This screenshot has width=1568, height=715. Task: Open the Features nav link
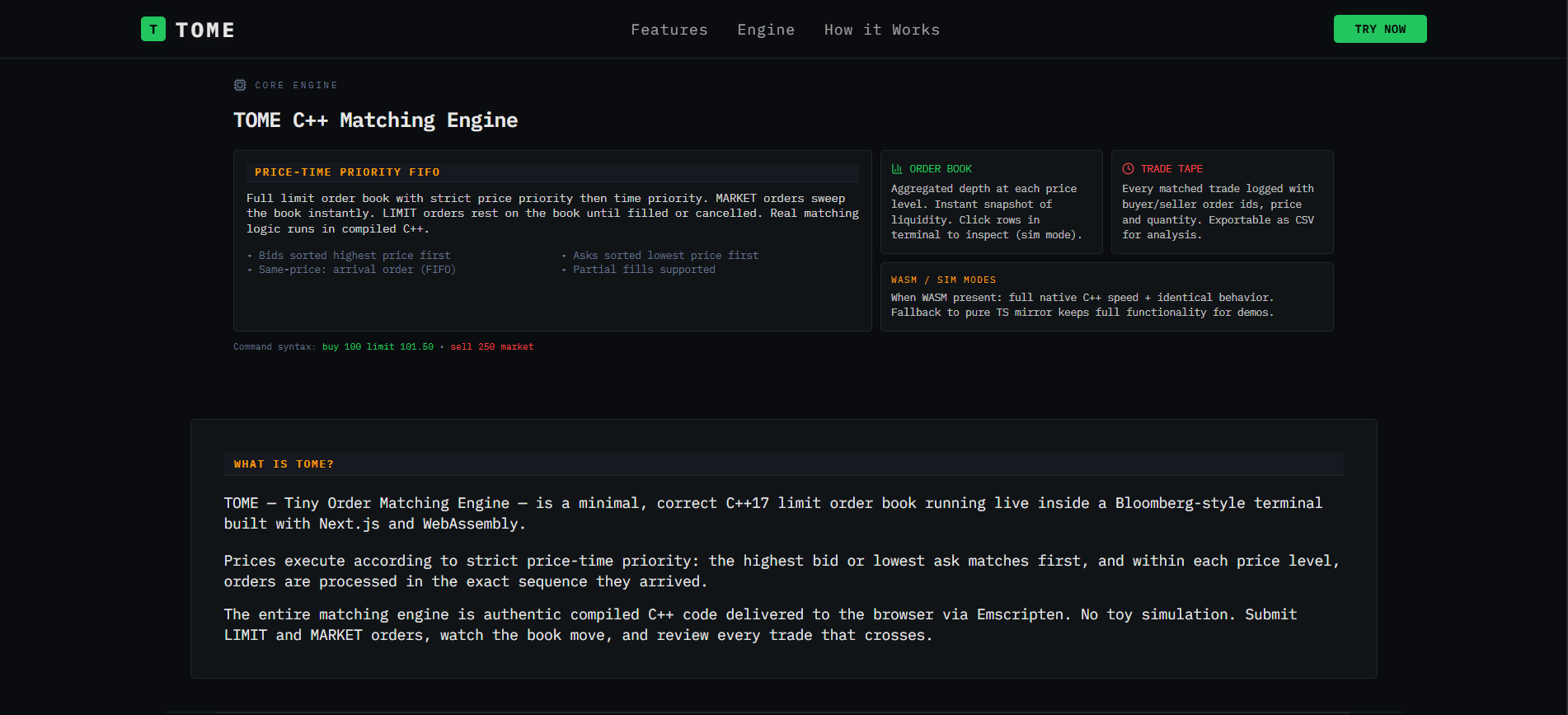point(669,30)
